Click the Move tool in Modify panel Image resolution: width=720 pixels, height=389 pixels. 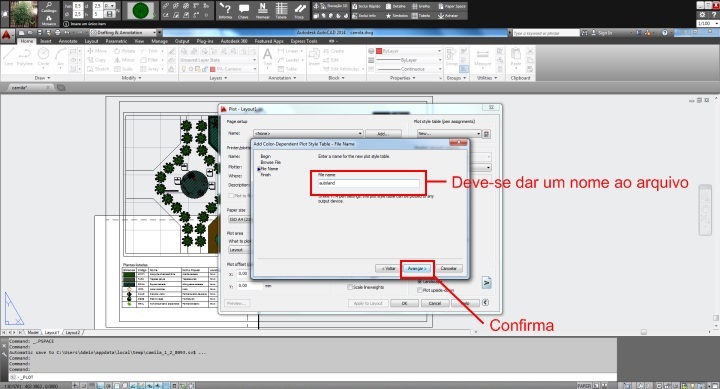(97, 51)
